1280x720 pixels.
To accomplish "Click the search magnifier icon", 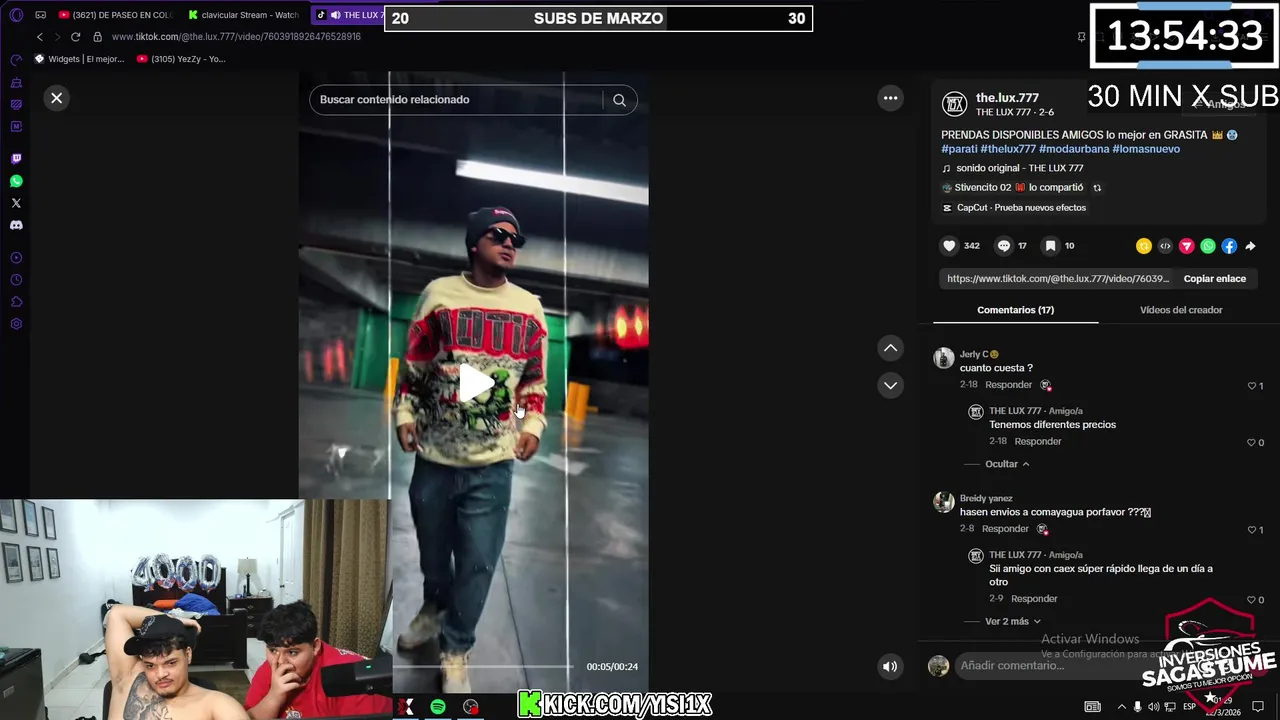I will click(619, 100).
